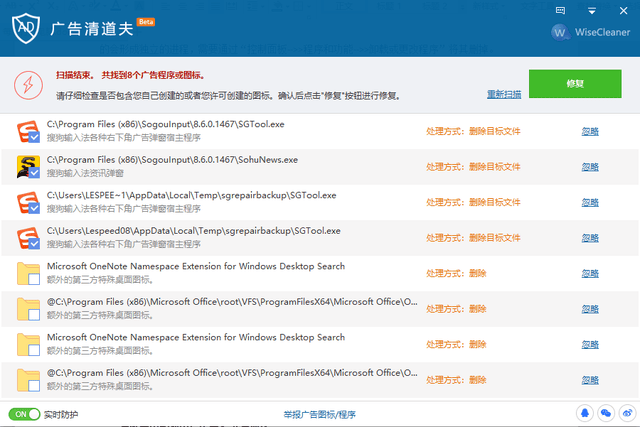
Task: Click 忽略 for Program Files SGTool.exe
Action: pos(590,131)
